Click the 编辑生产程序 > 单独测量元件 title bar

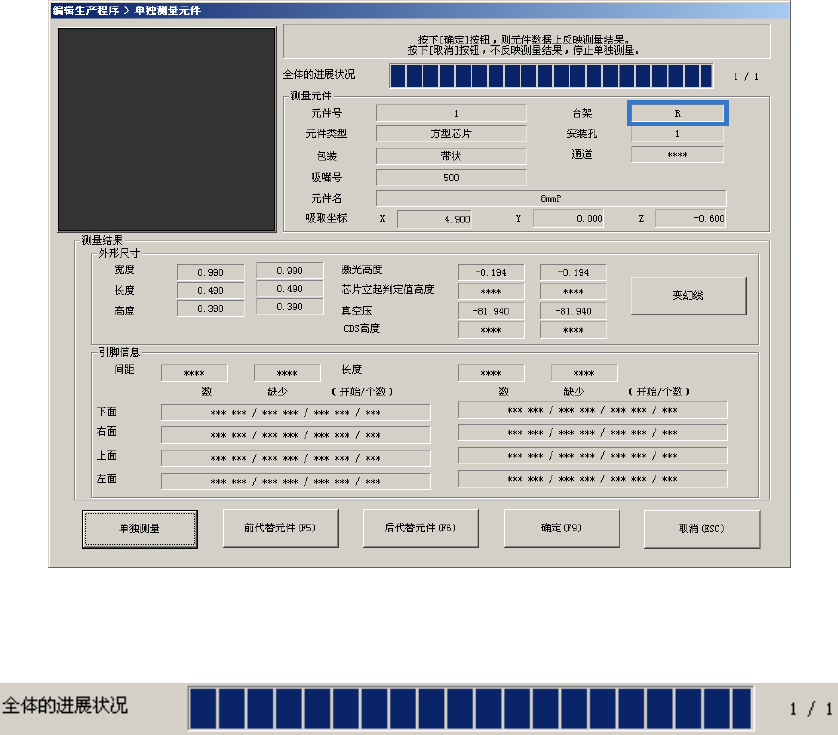[x=420, y=10]
